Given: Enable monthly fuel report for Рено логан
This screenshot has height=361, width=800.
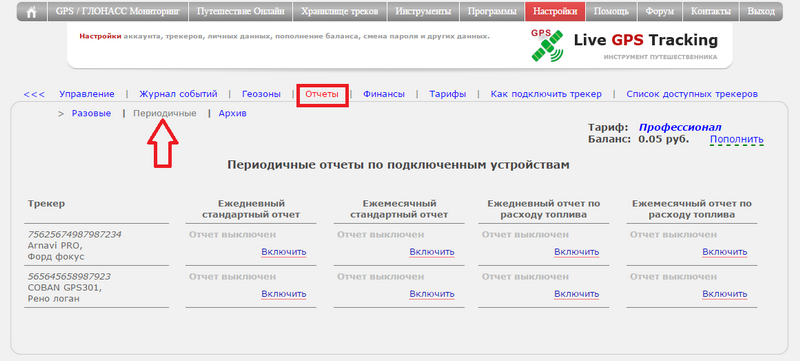Looking at the screenshot, I should click(724, 294).
